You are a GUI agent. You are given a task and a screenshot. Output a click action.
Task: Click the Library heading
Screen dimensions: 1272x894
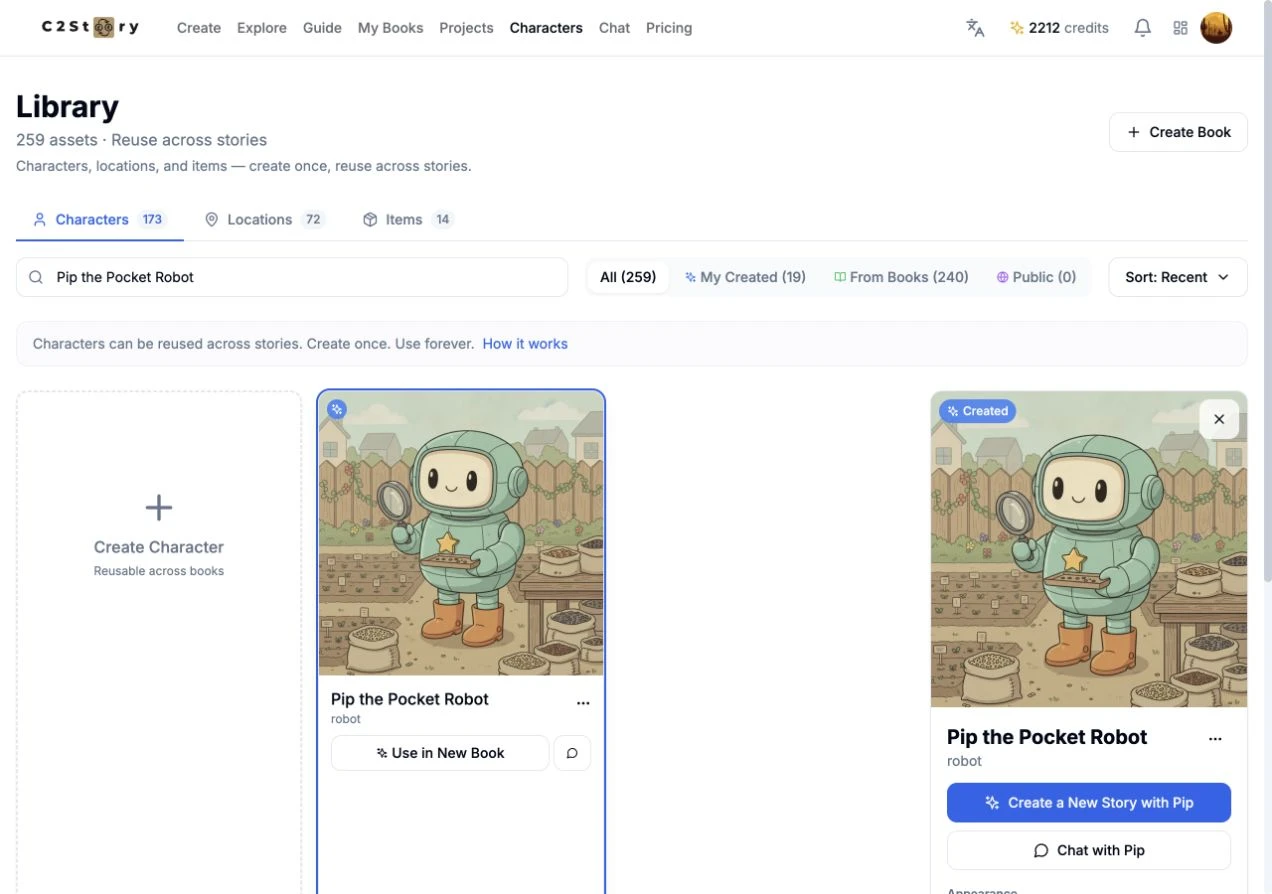[x=67, y=106]
